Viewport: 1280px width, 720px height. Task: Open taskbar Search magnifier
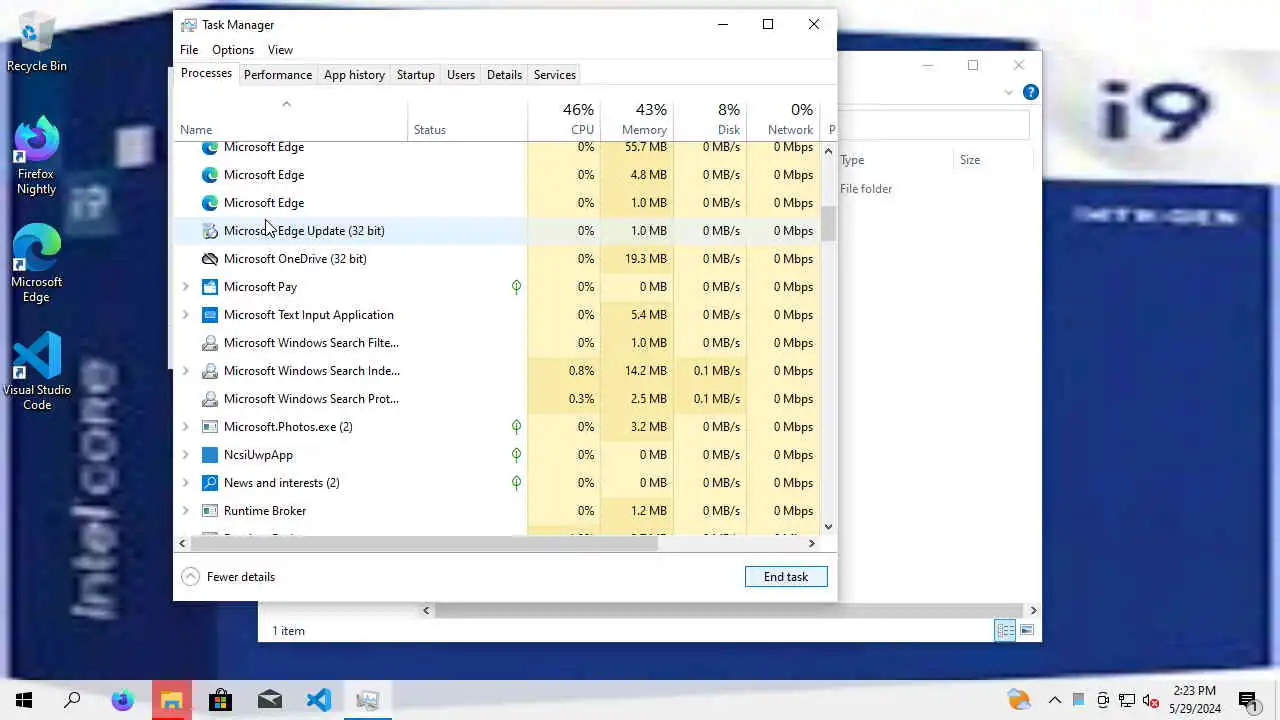(72, 700)
